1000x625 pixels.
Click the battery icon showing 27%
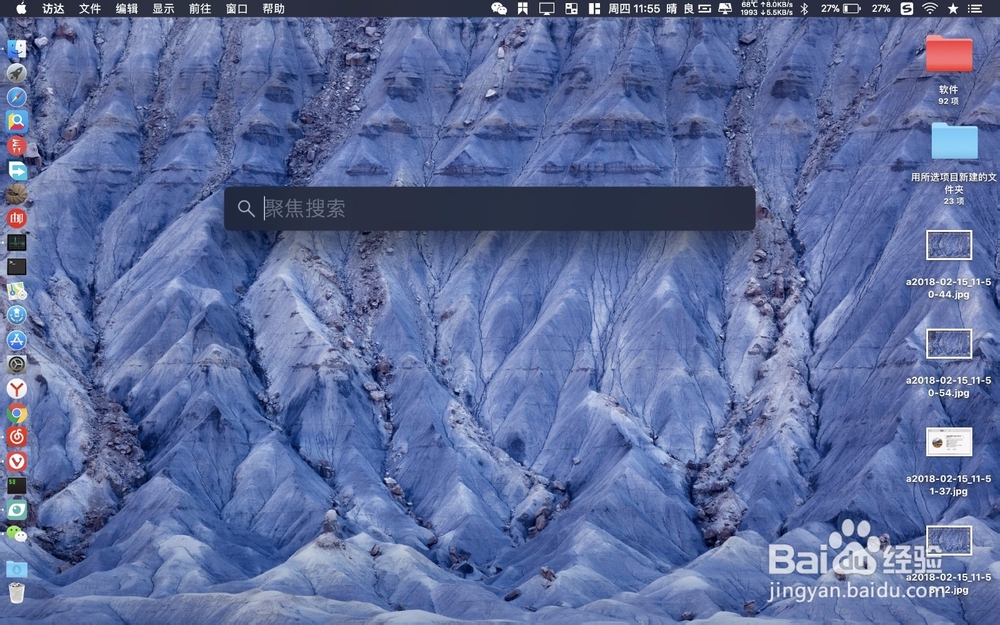pos(850,11)
